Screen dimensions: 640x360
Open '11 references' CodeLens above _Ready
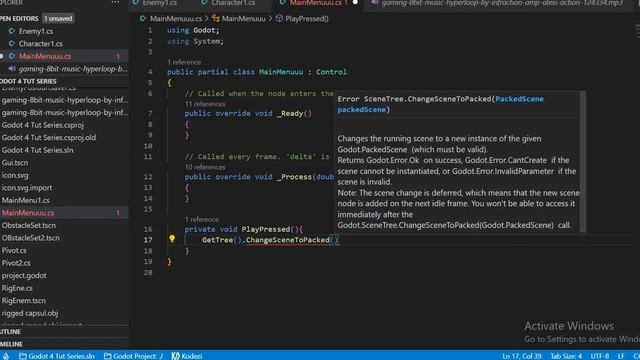205,104
